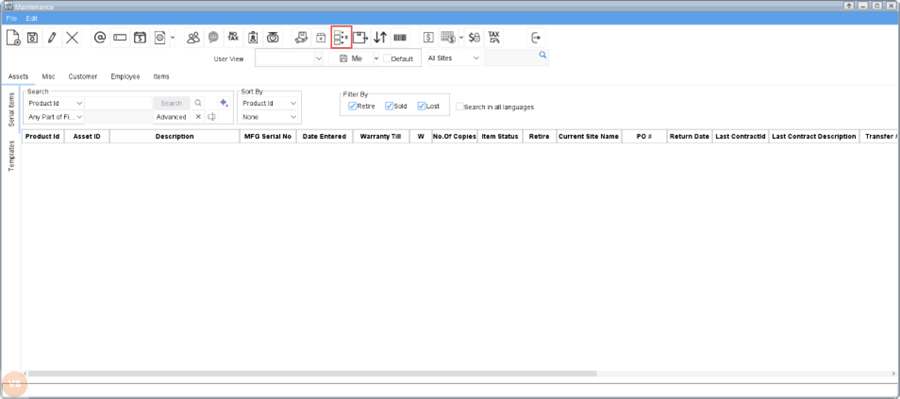This screenshot has height=399, width=900.
Task: Click the horizontal scrollbar under the table
Action: (313, 373)
